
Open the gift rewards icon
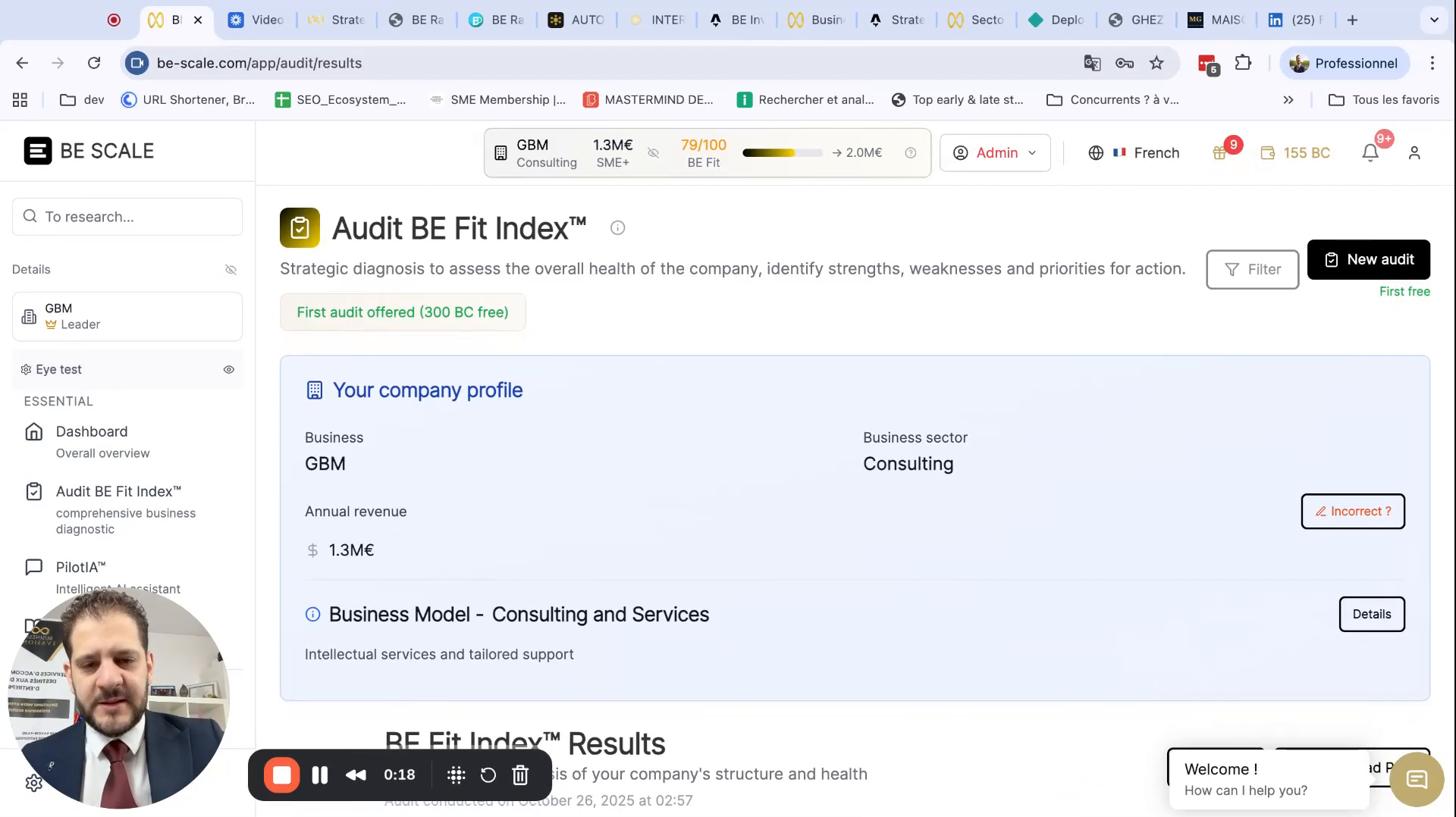(1219, 152)
